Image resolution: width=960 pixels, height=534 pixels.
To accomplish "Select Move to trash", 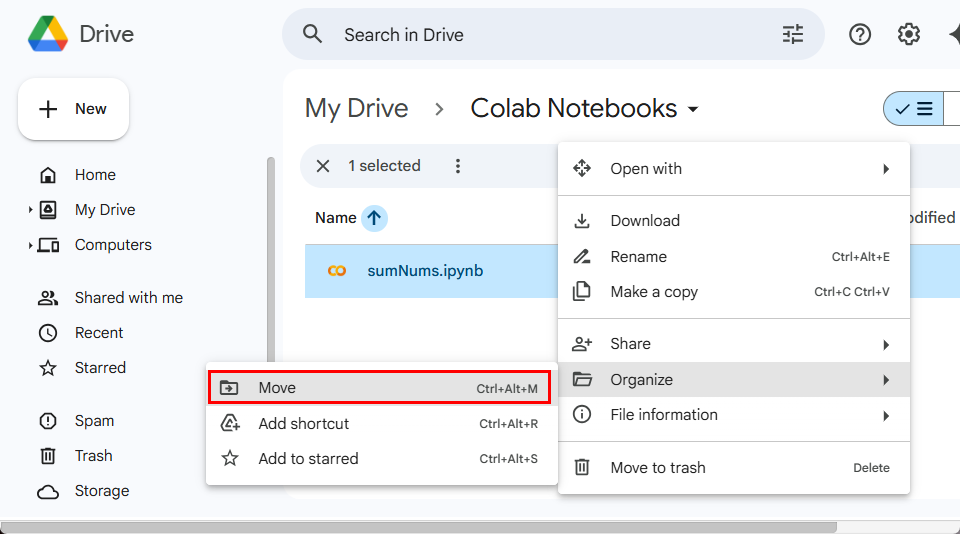I will 734,468.
